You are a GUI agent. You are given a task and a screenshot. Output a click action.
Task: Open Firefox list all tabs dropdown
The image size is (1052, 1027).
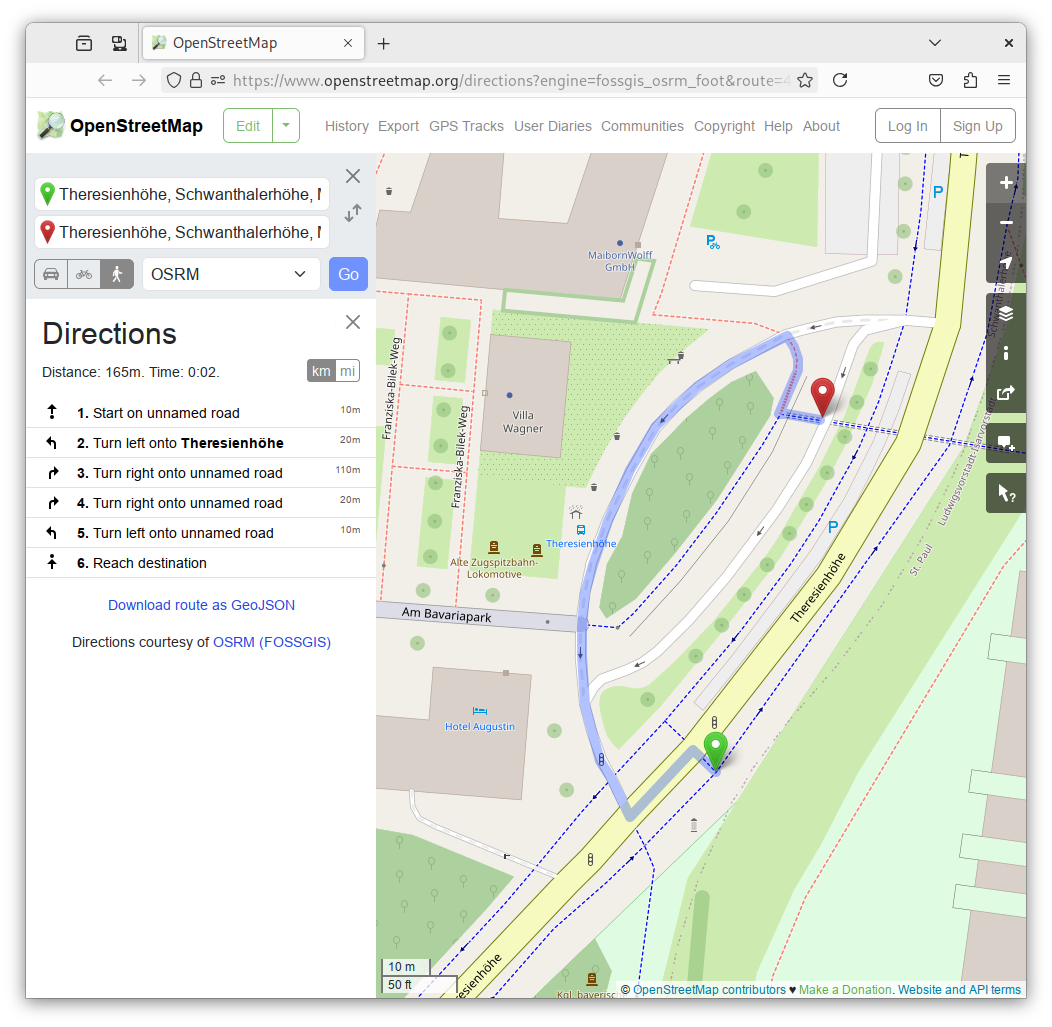(x=935, y=43)
